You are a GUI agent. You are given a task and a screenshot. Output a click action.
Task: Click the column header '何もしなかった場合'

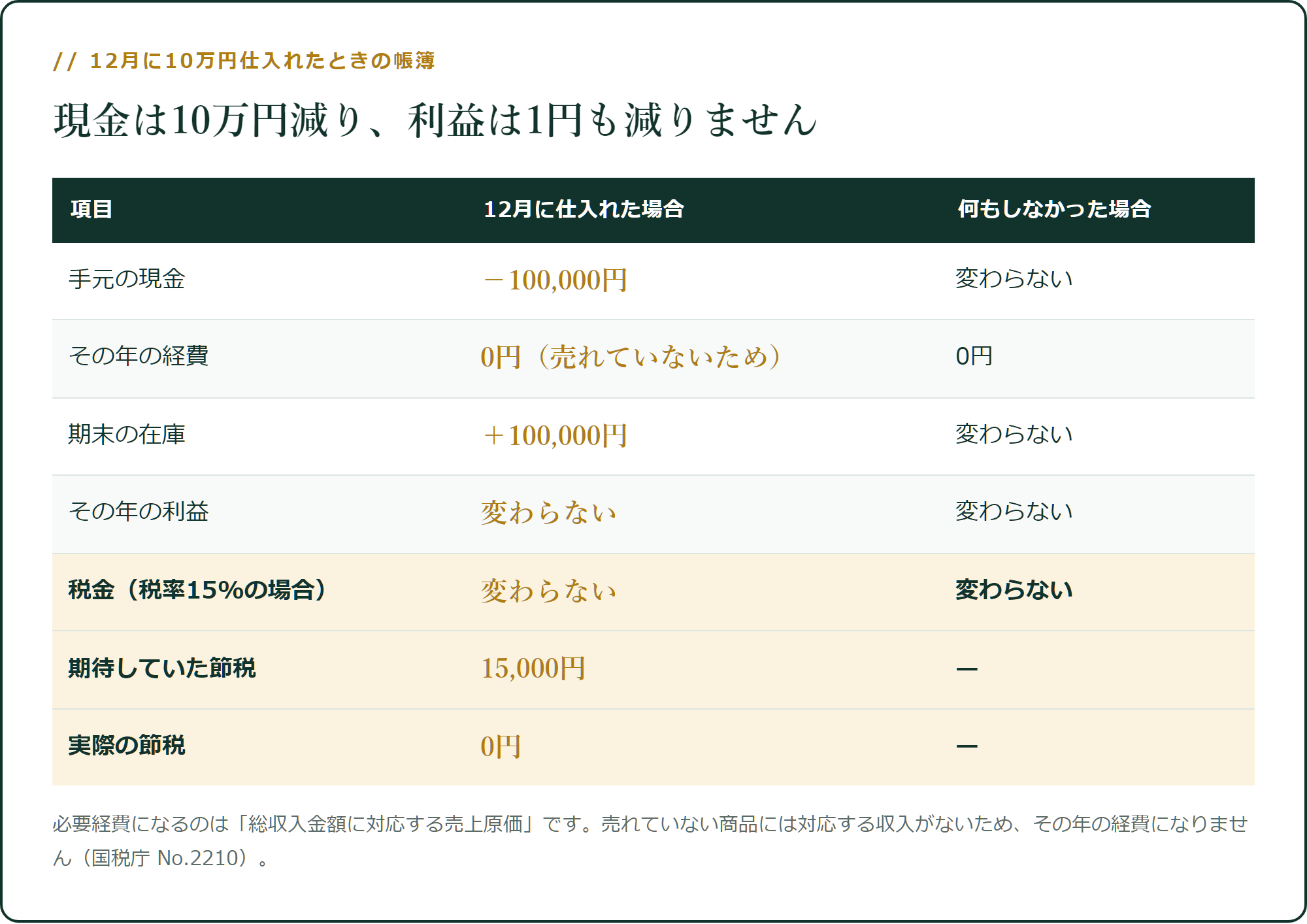tap(1054, 209)
